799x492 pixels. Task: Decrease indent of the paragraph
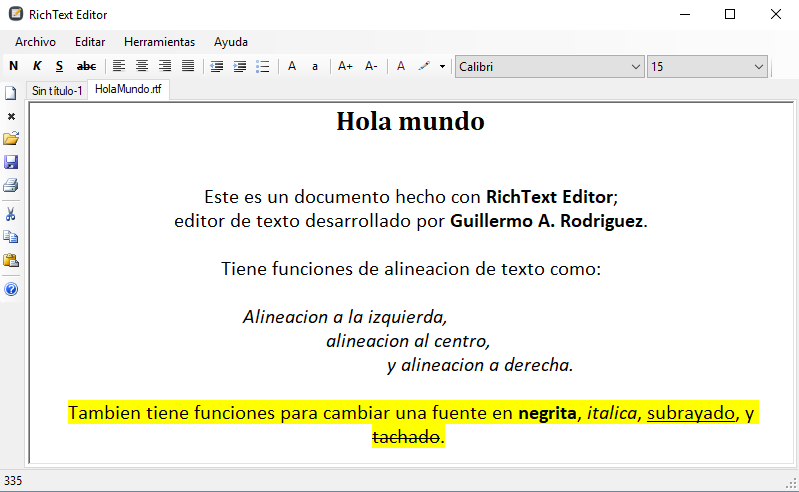217,66
